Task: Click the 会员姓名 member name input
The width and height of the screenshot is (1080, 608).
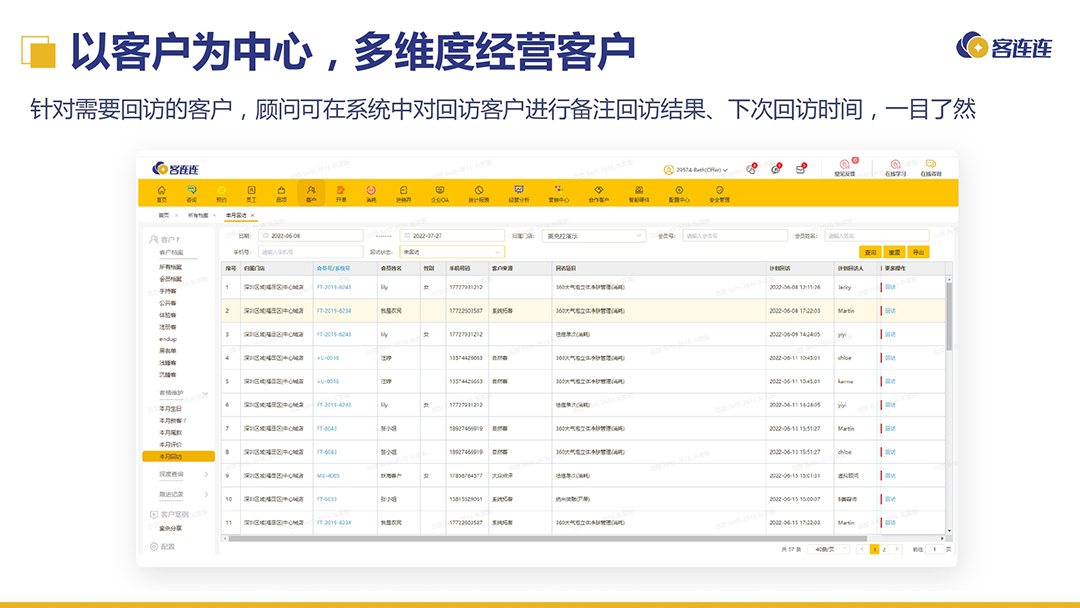Action: [877, 235]
